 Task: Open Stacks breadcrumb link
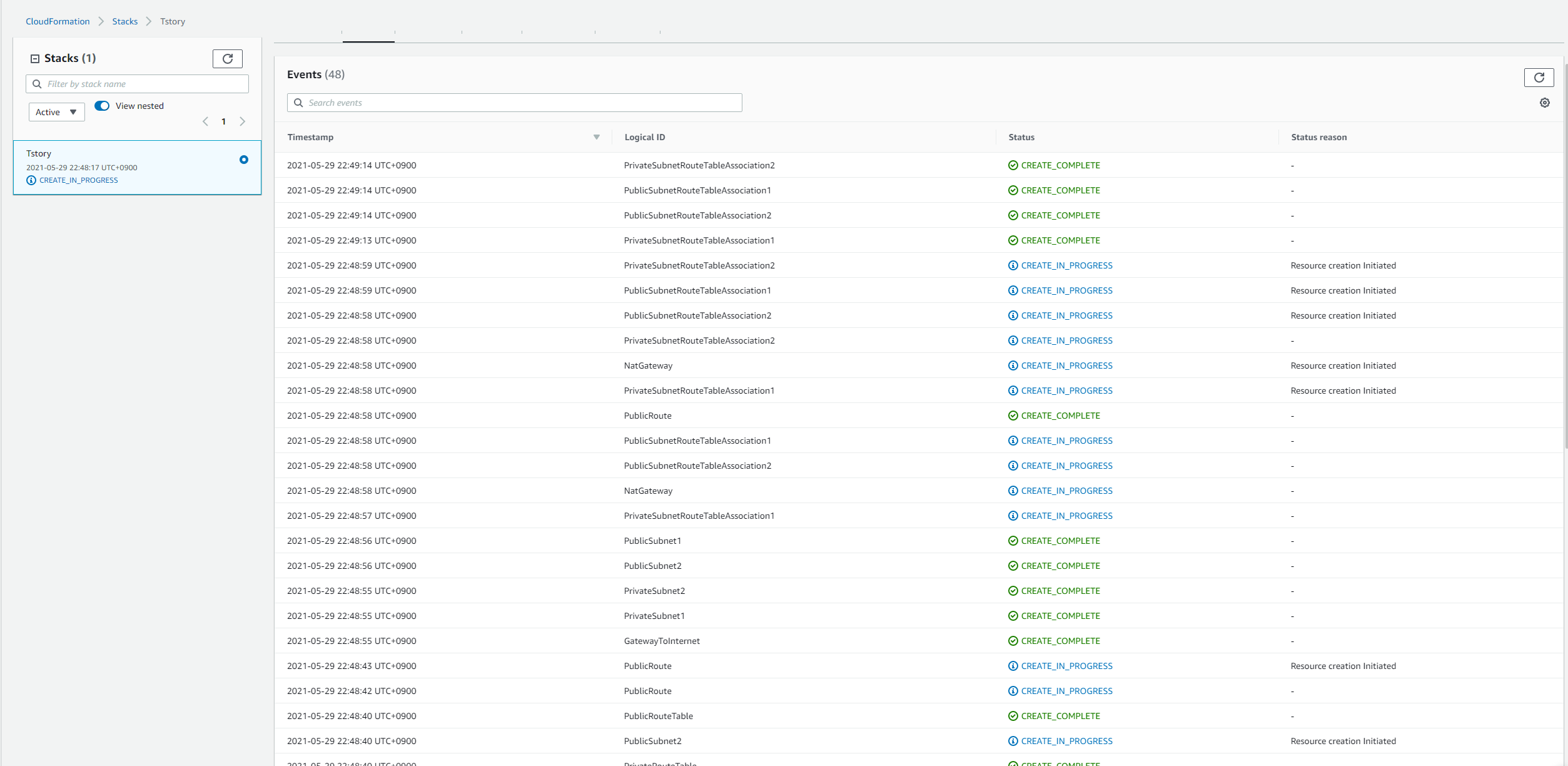click(124, 21)
